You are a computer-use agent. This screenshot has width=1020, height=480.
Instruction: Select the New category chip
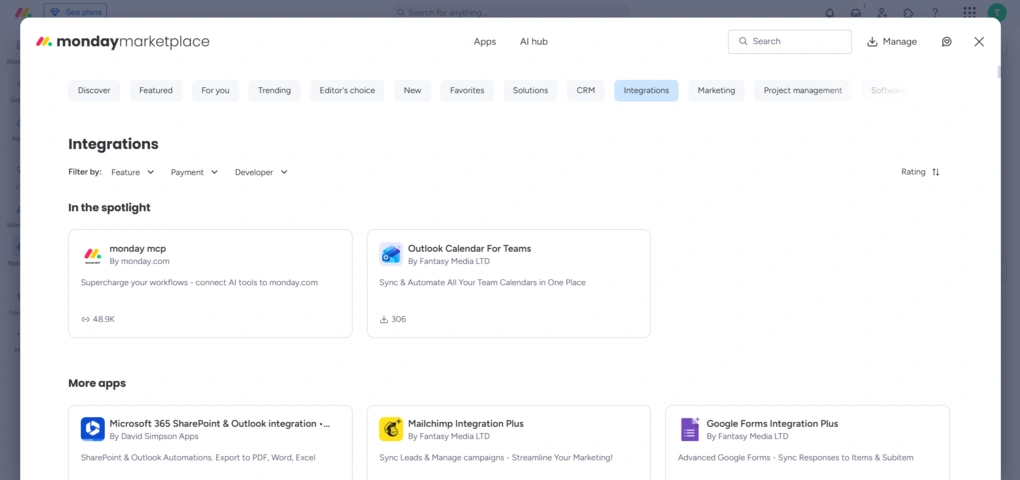point(412,90)
